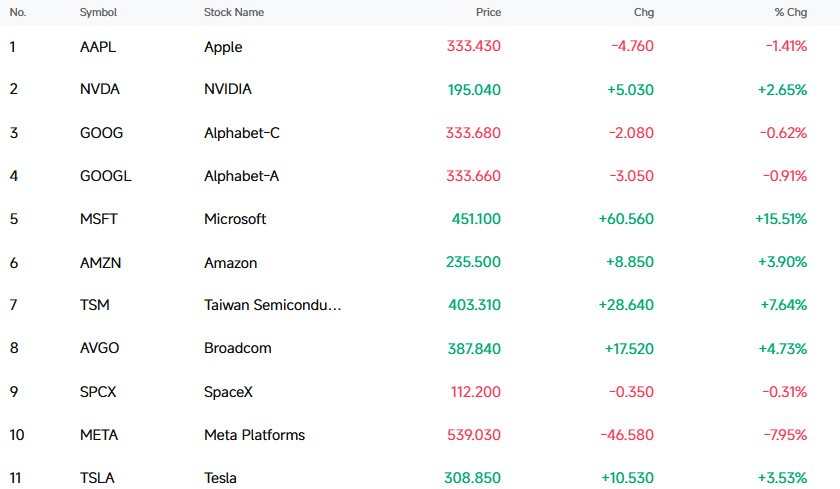Open Meta Platforms stock name
Image resolution: width=840 pixels, height=489 pixels.
point(254,435)
